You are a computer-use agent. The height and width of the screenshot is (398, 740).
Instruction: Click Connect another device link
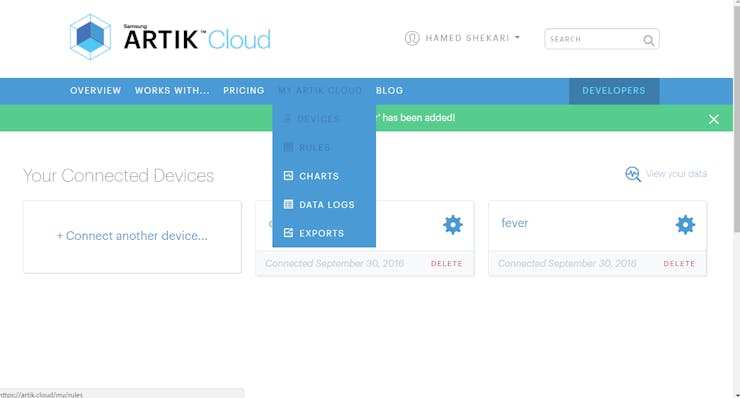(132, 236)
